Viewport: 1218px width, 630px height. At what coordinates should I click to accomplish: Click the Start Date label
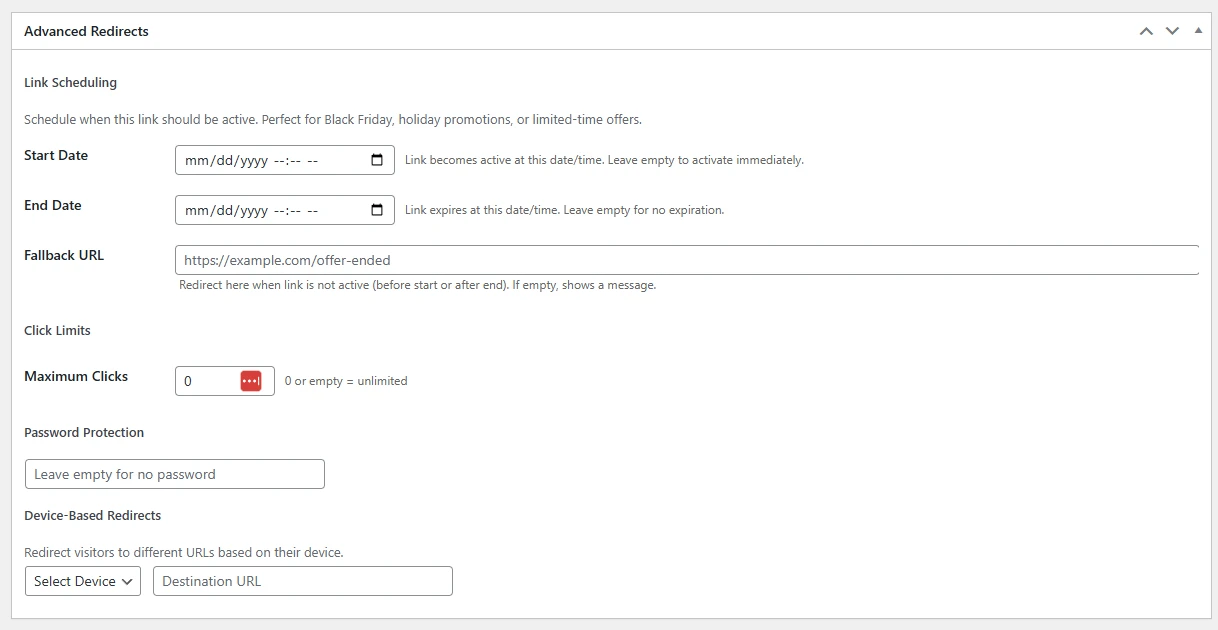click(x=56, y=155)
